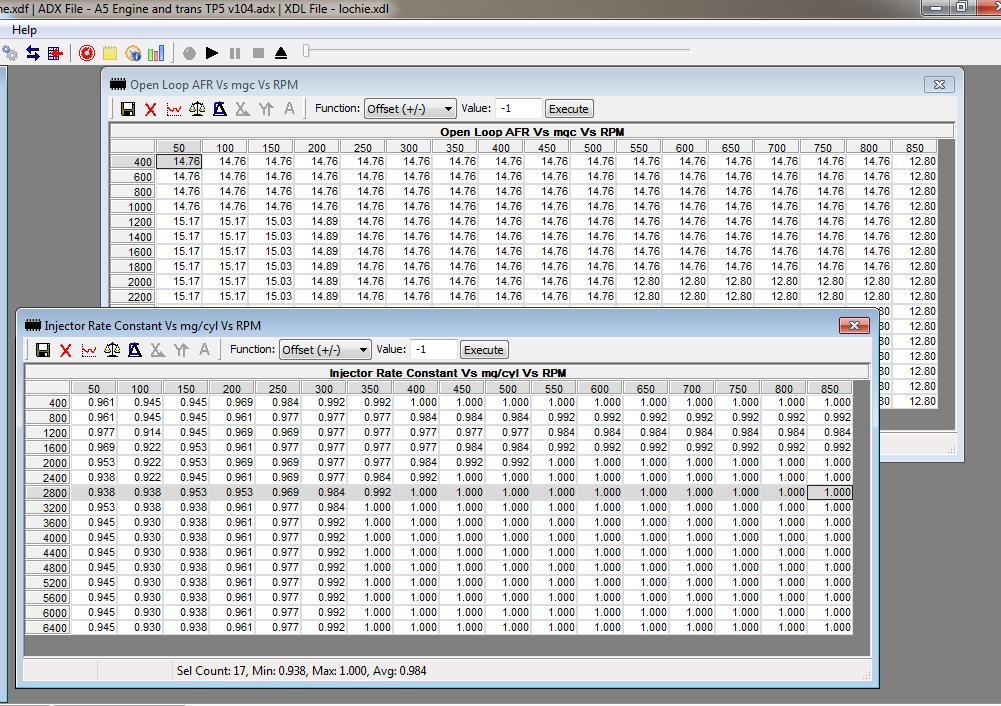Save the Injector Rate Constant table
1001x706 pixels.
(43, 350)
